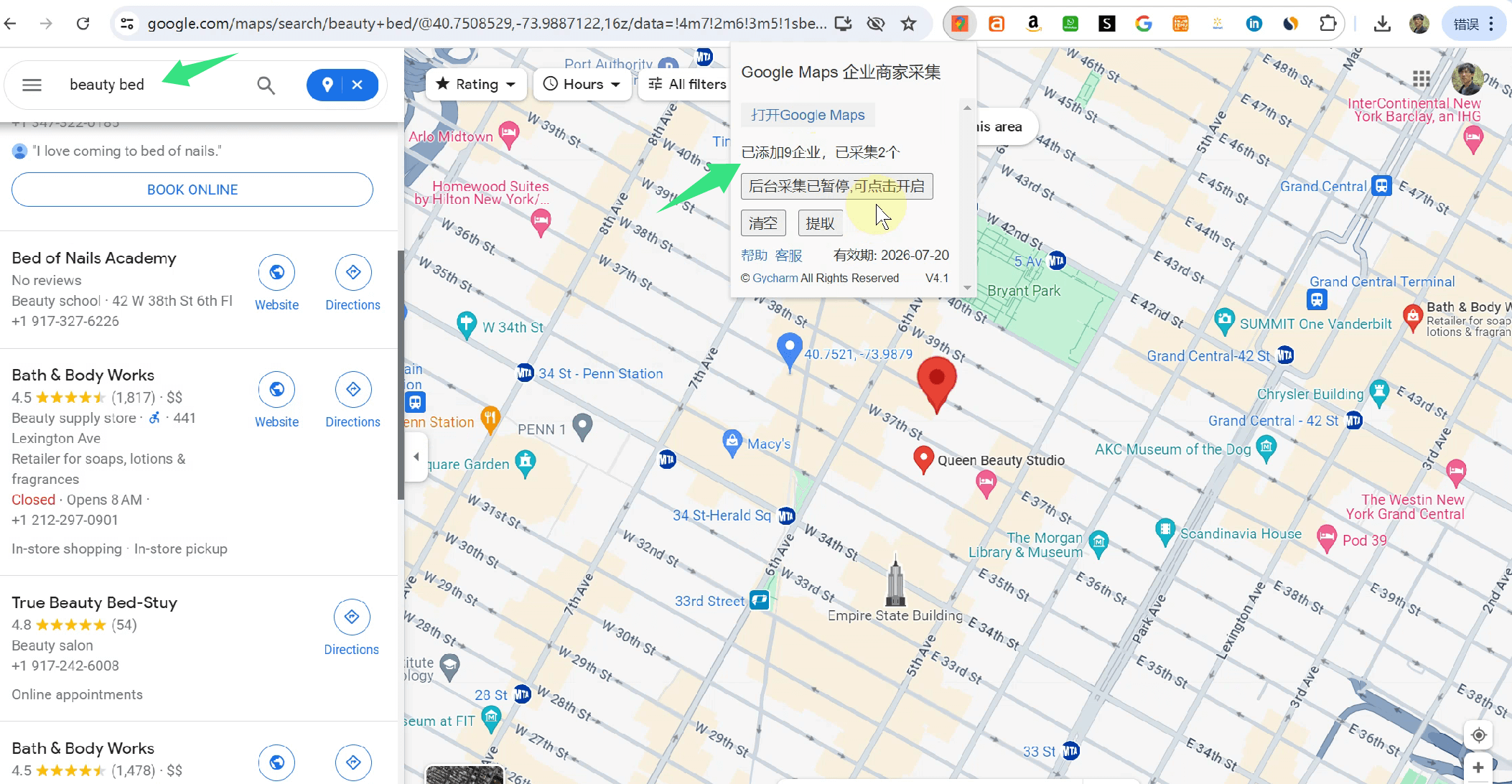Click the Macy's map marker
This screenshot has width=1512, height=784.
pyautogui.click(x=732, y=443)
